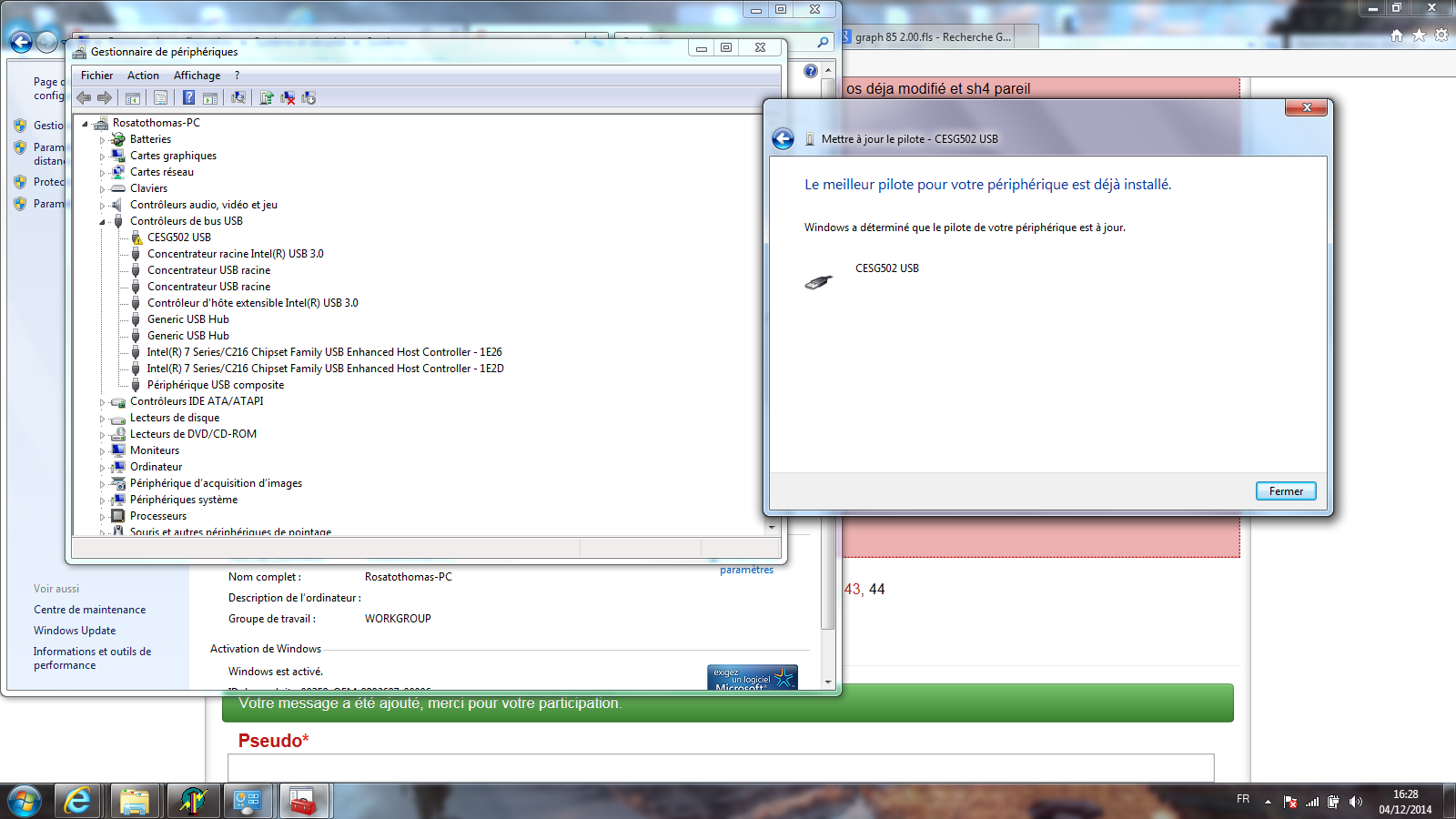Toggle the console tree pane toolbar icon

[133, 98]
